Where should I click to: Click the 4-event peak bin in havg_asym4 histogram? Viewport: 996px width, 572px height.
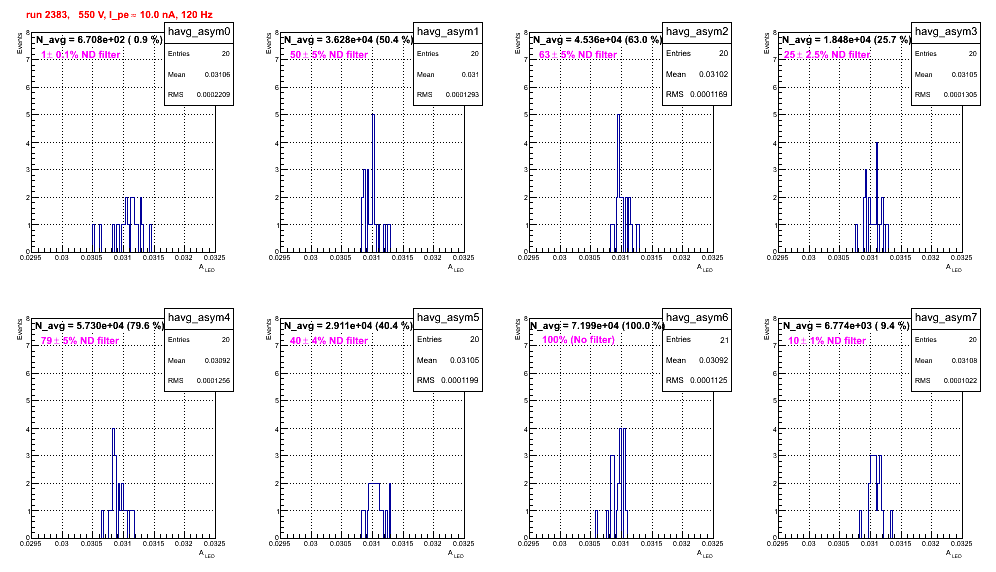coord(113,483)
